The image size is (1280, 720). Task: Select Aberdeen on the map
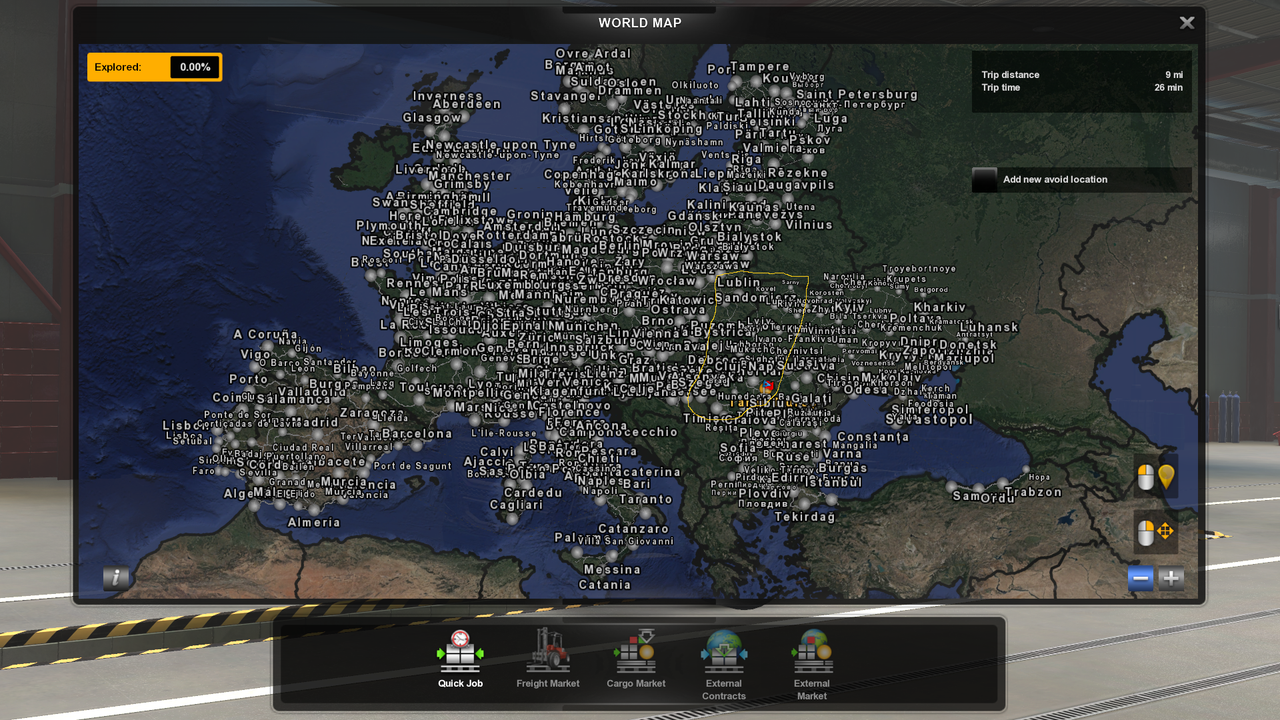[467, 104]
